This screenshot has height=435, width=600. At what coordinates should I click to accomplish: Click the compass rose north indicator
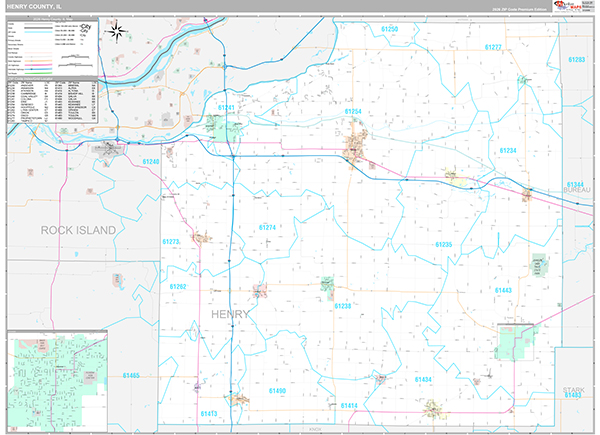click(x=117, y=31)
